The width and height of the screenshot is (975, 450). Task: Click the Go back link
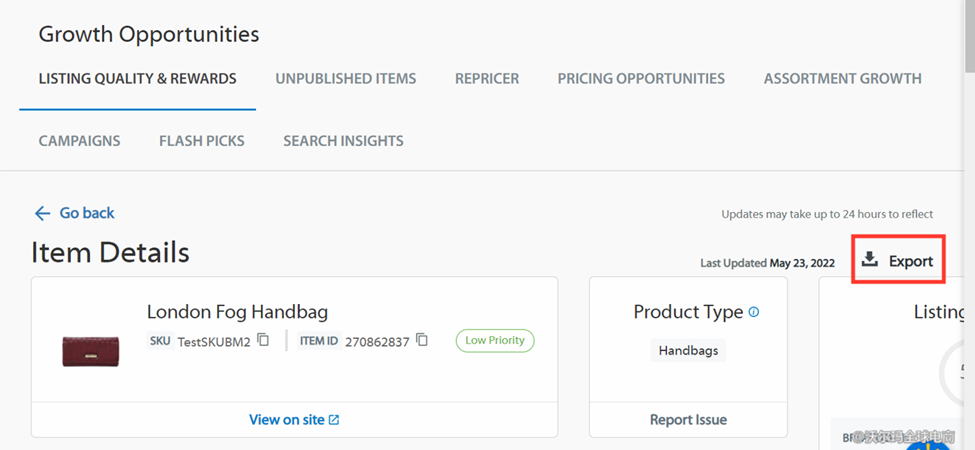pos(87,213)
